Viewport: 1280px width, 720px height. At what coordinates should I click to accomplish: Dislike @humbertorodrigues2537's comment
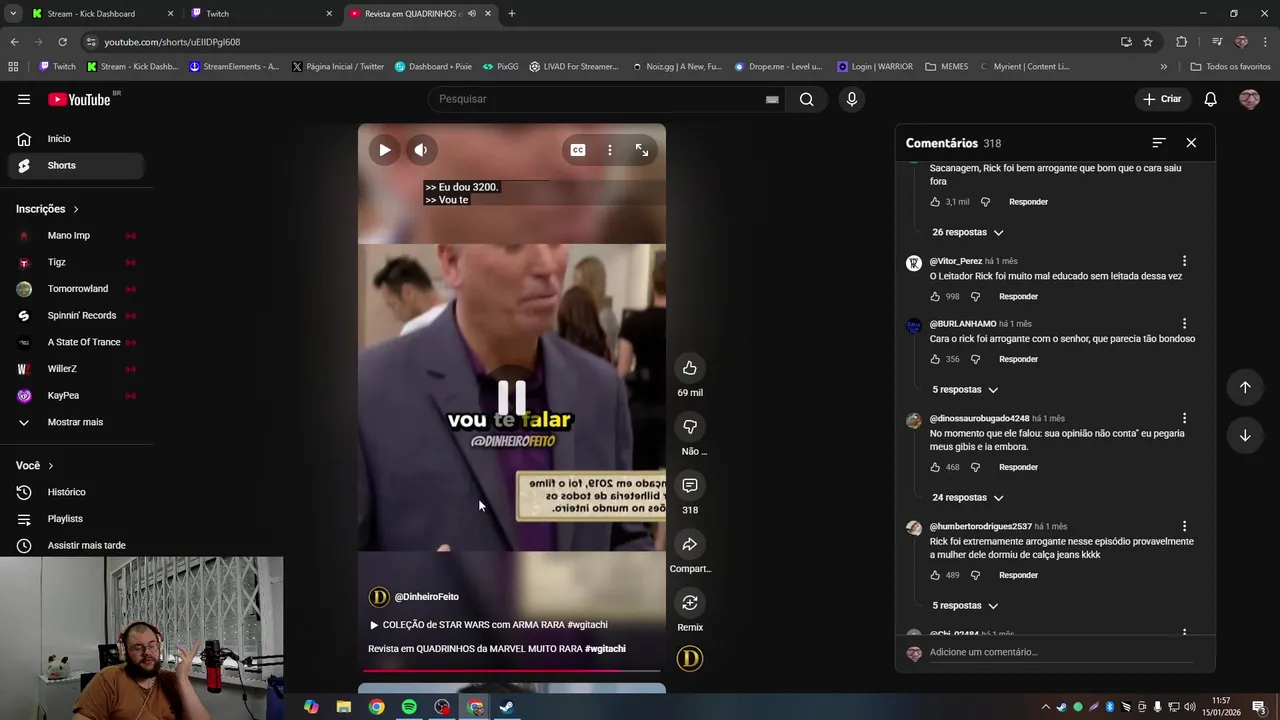pos(975,575)
